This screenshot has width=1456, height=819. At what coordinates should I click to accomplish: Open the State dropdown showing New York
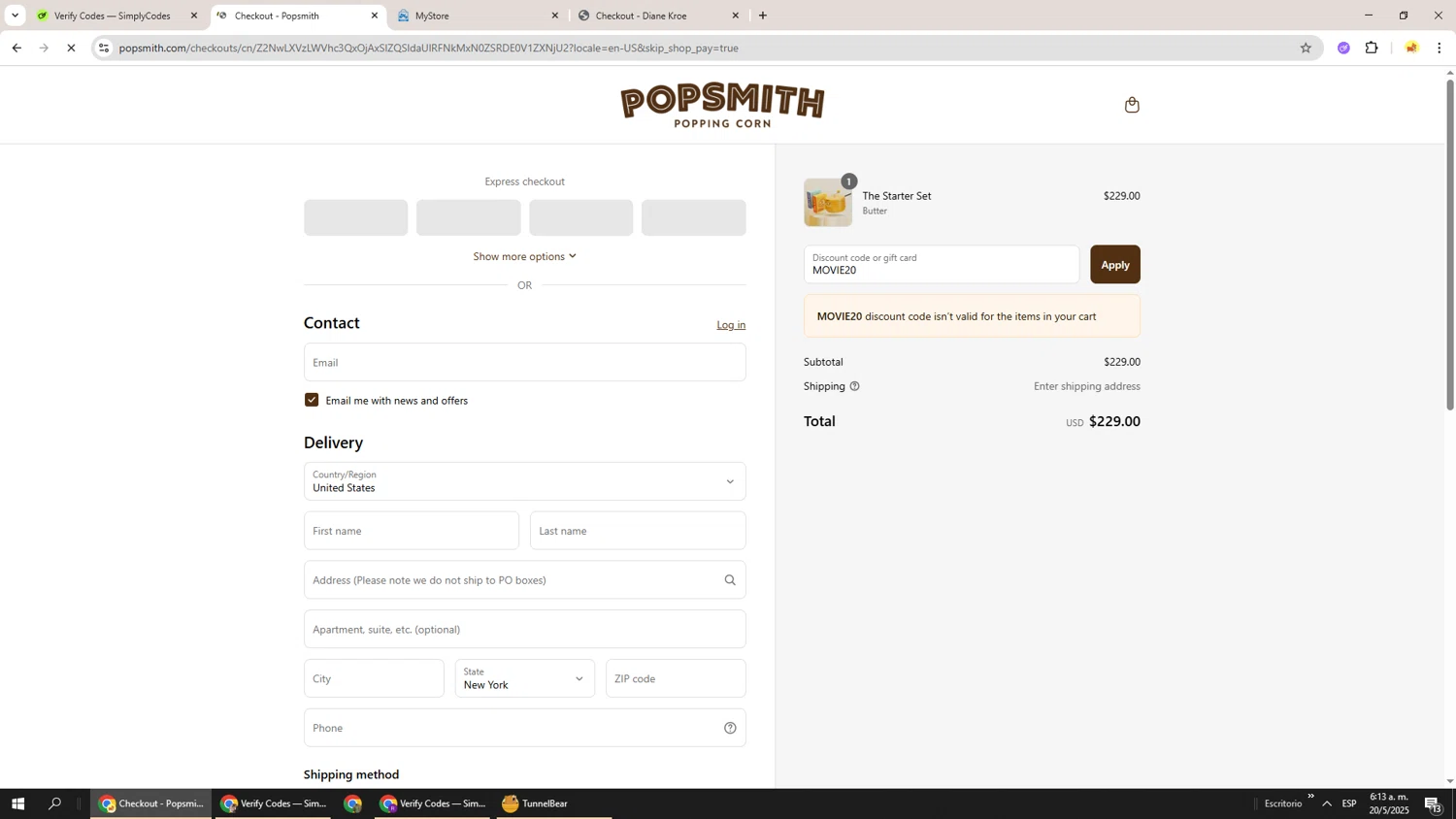[x=525, y=678]
